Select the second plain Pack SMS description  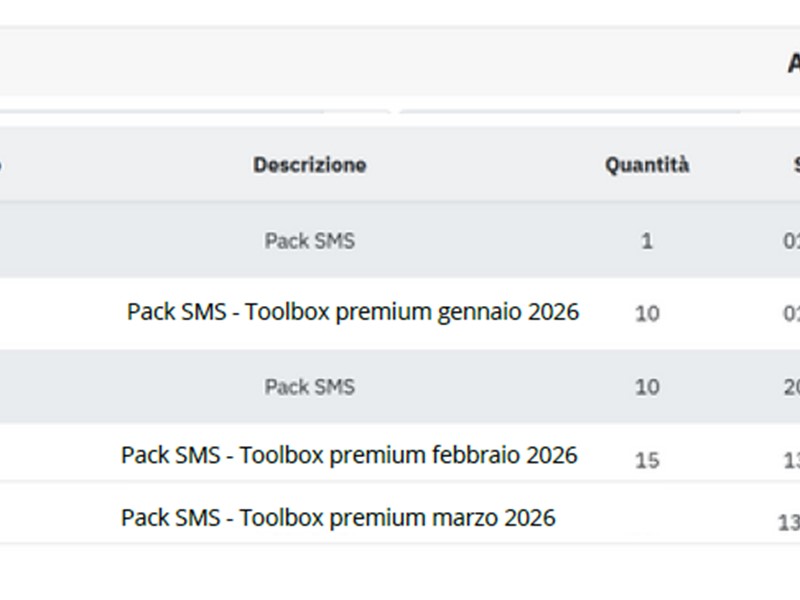click(309, 387)
